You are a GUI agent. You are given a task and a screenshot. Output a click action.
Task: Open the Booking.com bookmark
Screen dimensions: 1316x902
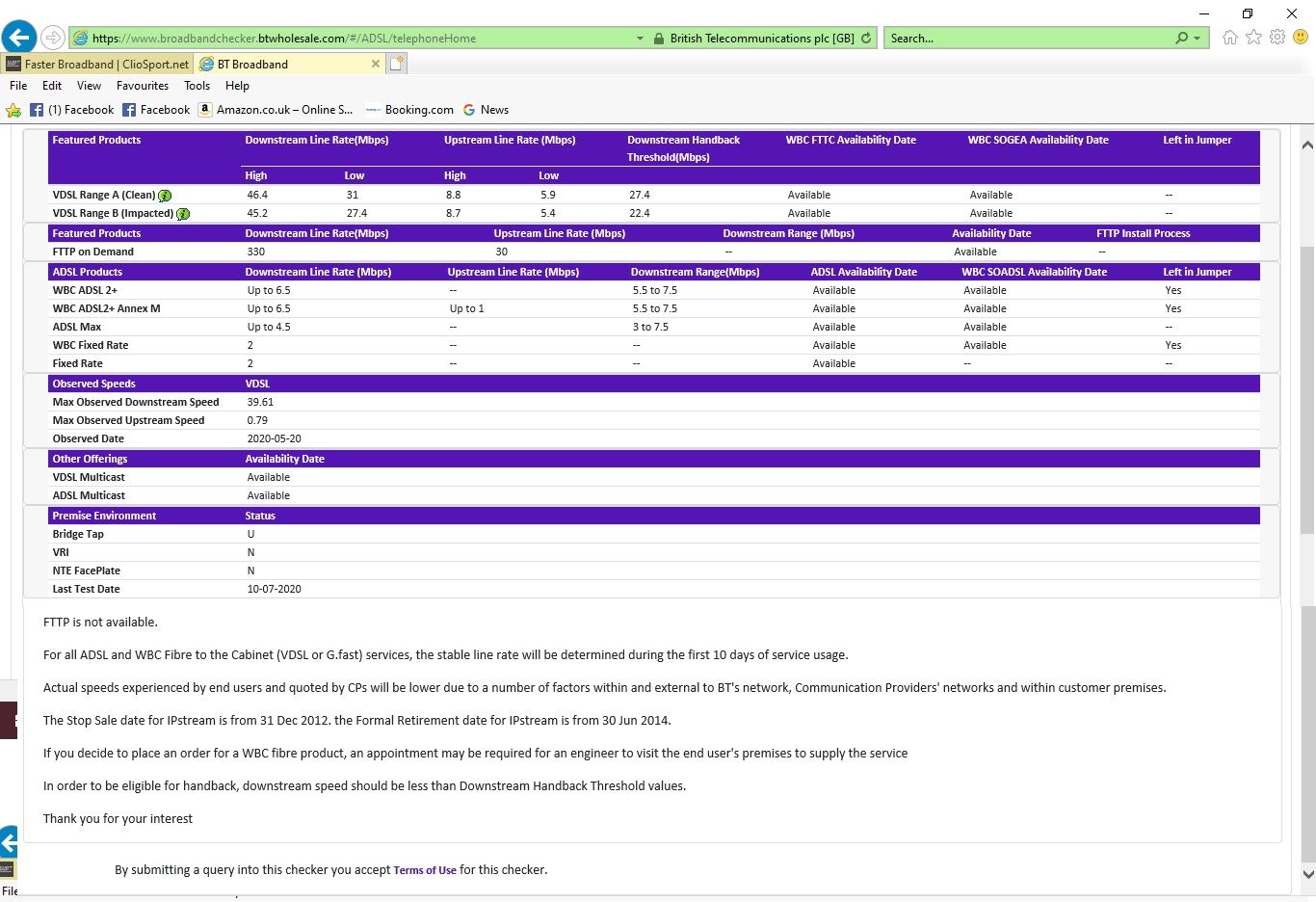coord(418,110)
